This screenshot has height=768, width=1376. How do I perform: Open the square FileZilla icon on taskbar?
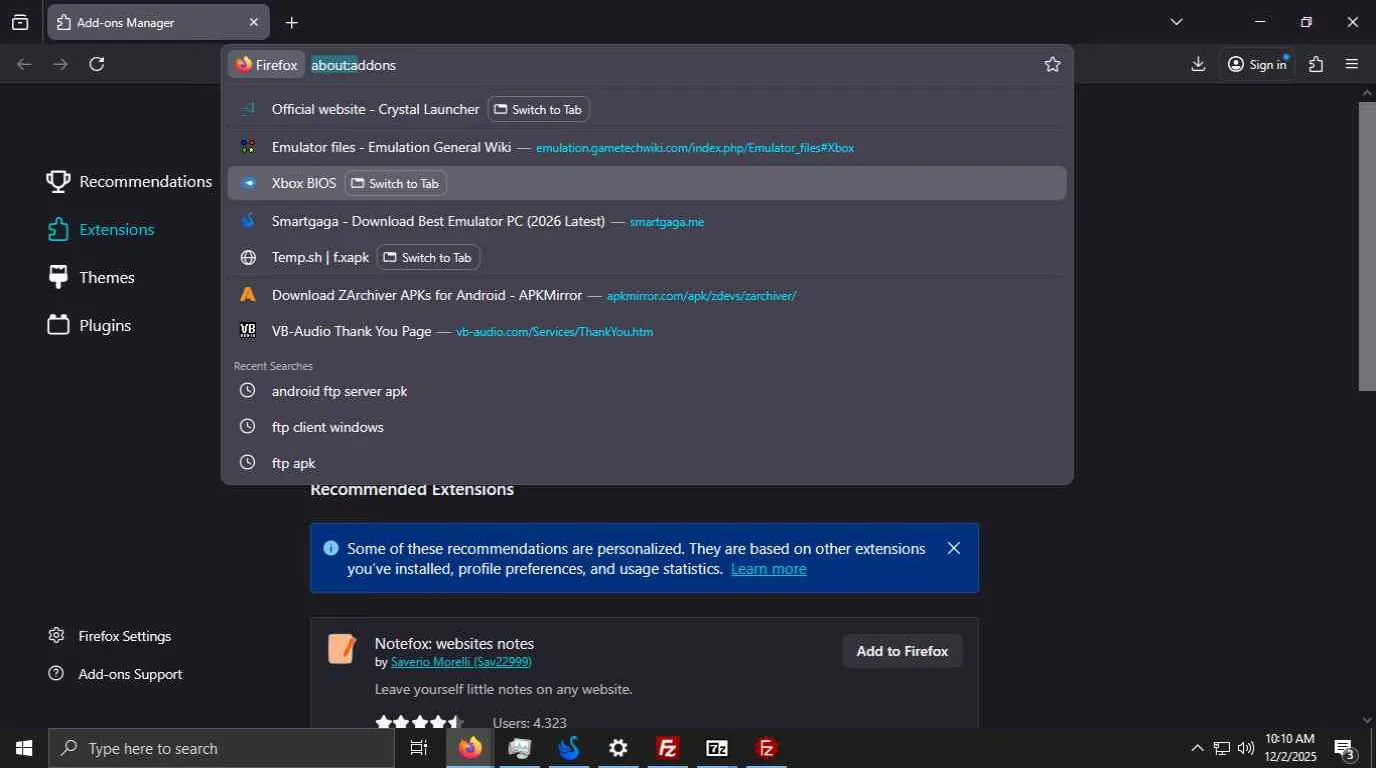668,748
